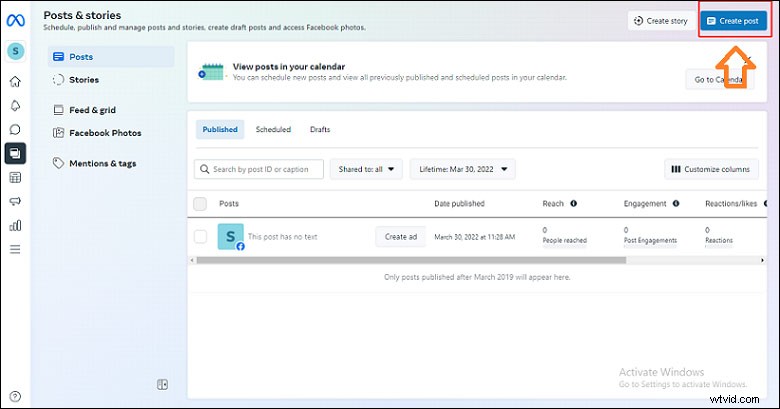Tick the select-all checkbox in header
780x409 pixels.
pos(200,204)
